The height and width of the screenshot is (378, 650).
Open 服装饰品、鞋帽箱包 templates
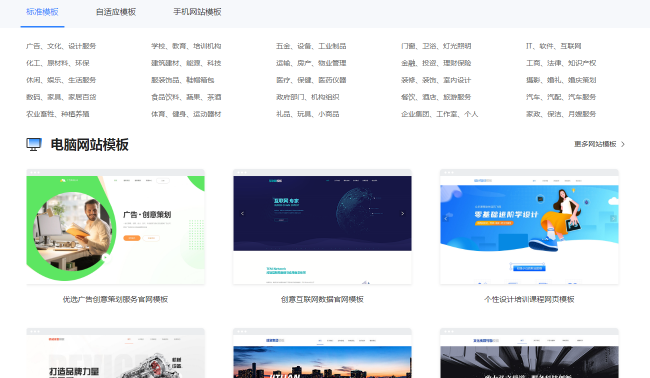(x=183, y=80)
